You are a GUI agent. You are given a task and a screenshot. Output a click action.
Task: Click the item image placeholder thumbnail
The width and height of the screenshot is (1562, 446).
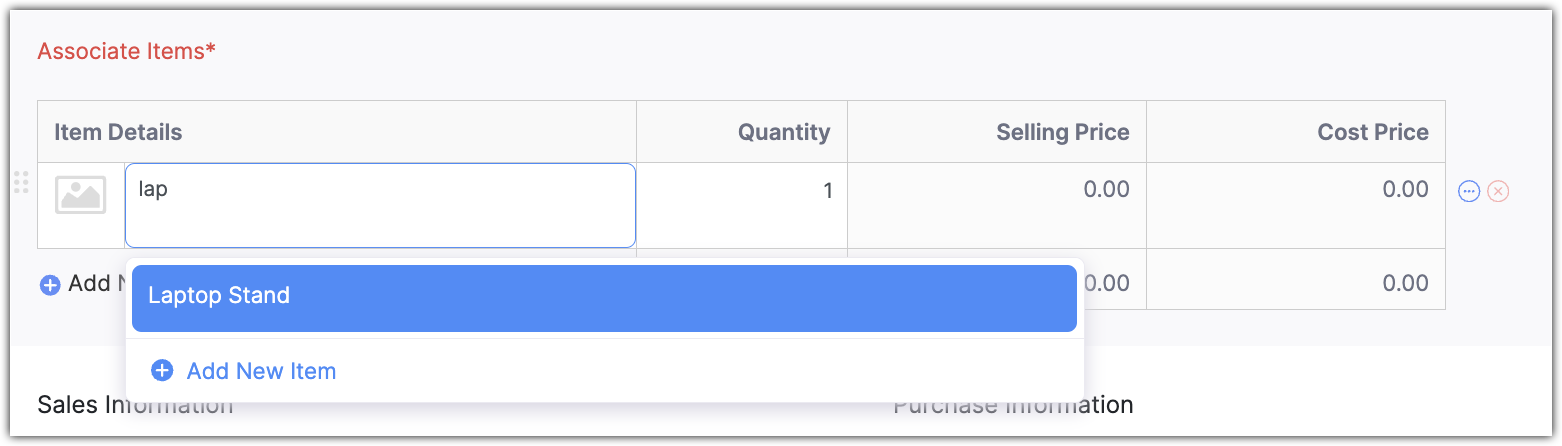(80, 194)
